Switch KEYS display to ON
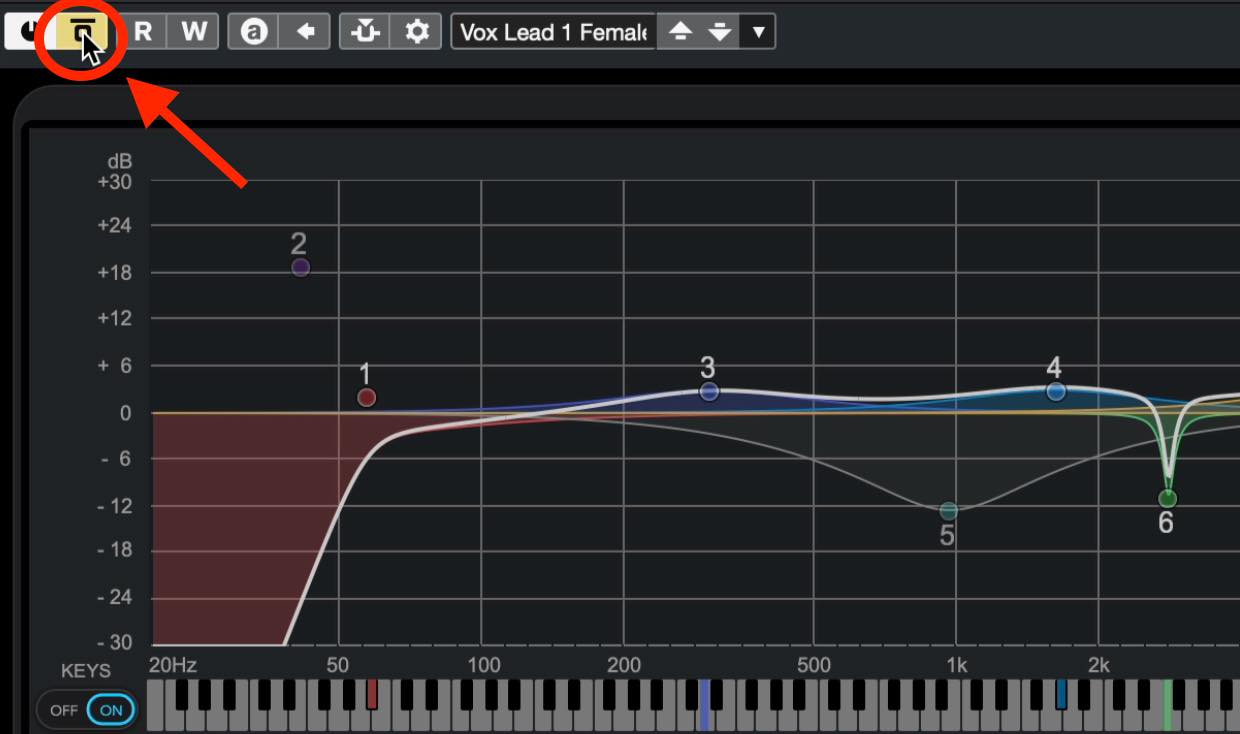Viewport: 1240px width, 734px height. pos(111,710)
